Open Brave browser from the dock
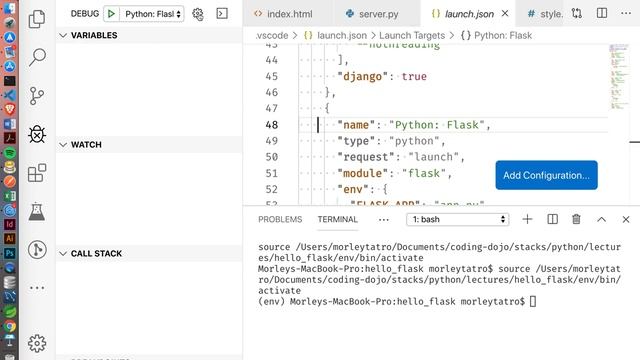This screenshot has width=640, height=360. [x=9, y=109]
